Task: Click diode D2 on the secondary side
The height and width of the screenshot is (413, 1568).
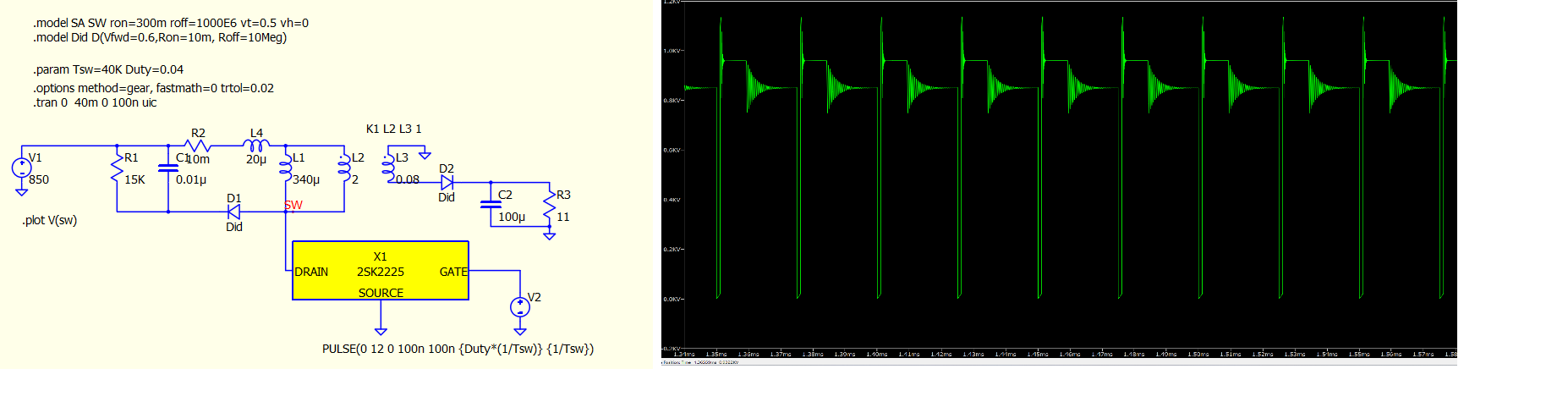Action: [447, 182]
